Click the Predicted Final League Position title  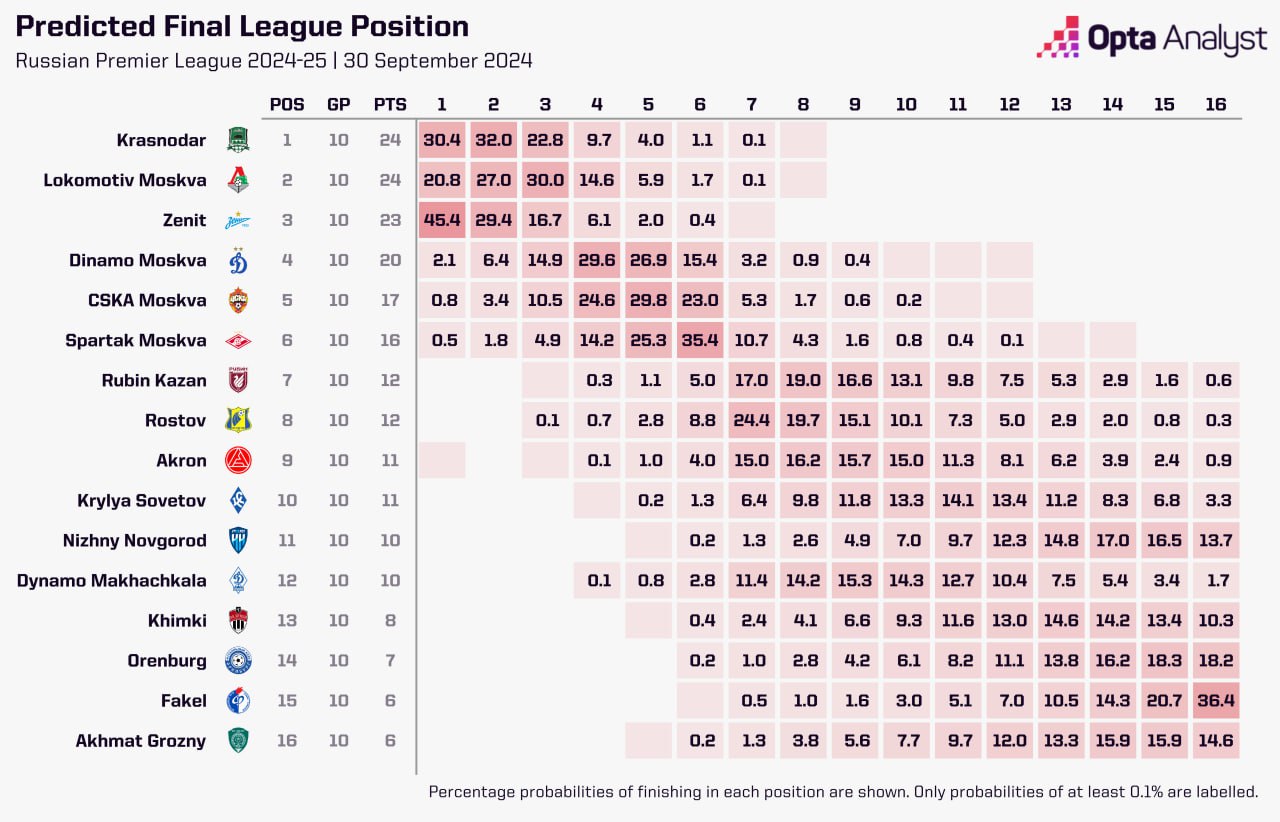pos(243,27)
